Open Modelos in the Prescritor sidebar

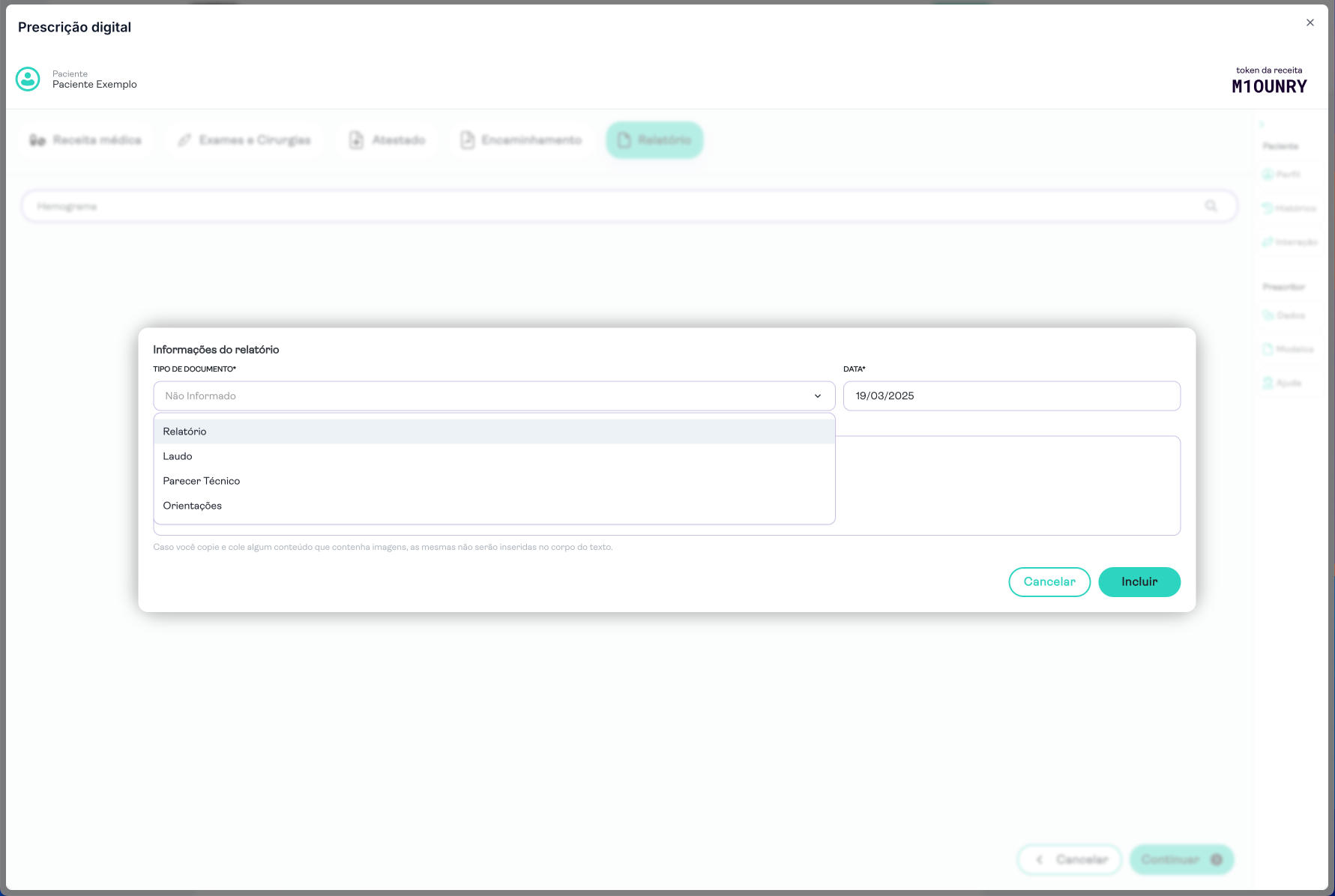click(1289, 349)
